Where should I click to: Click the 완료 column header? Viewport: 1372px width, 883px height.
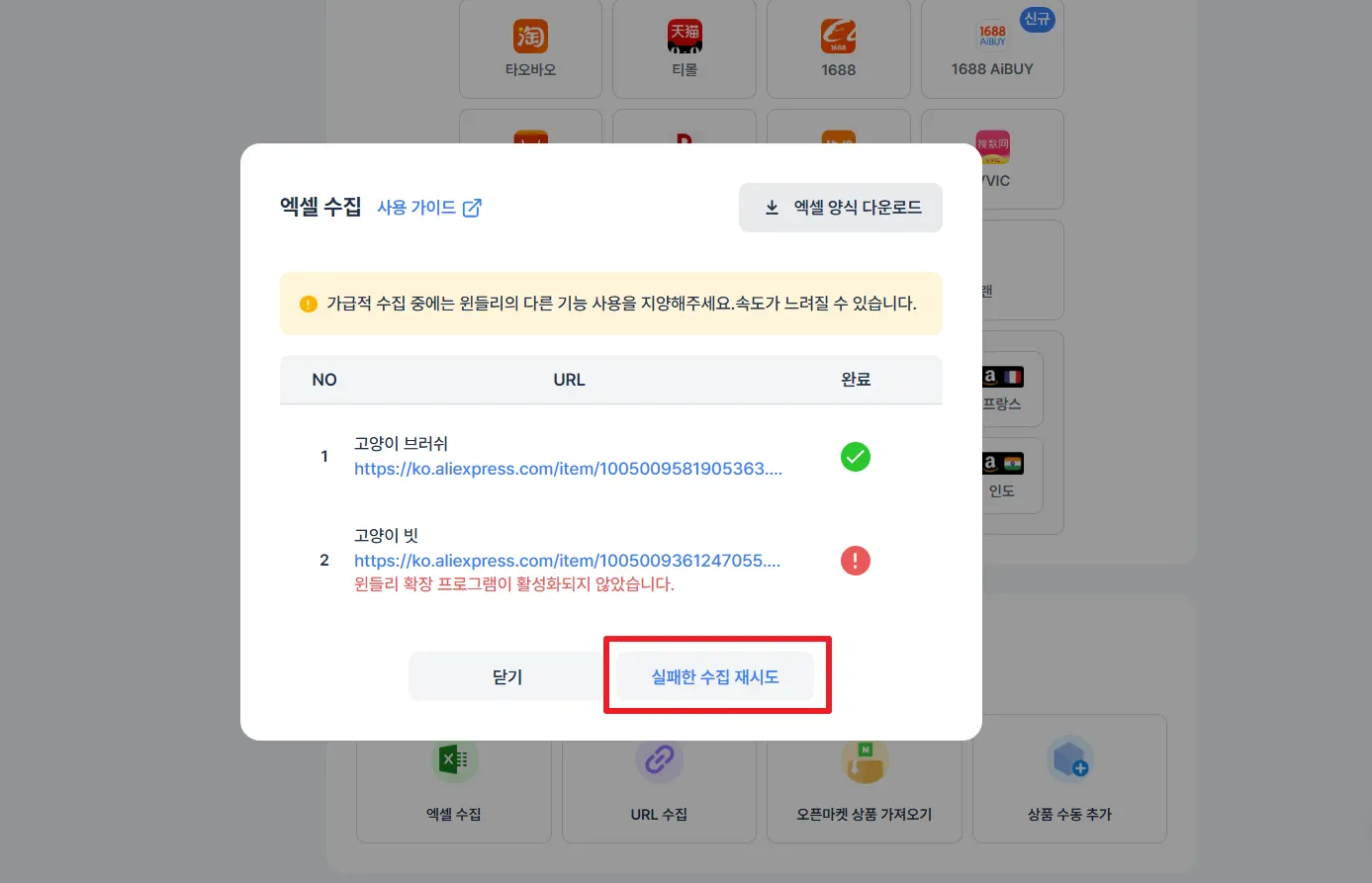pos(856,380)
